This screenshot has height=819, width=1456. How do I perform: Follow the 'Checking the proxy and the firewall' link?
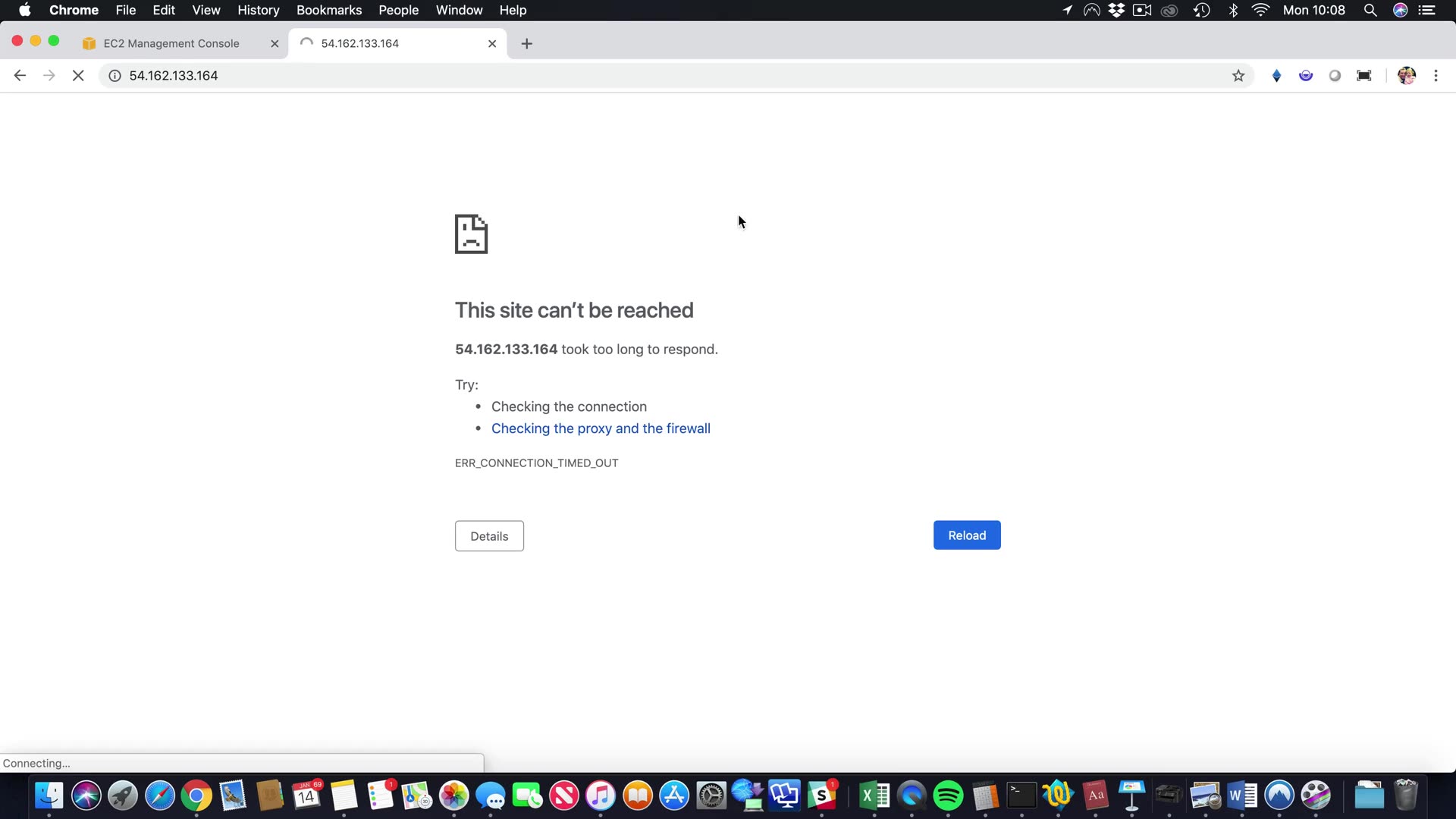601,428
